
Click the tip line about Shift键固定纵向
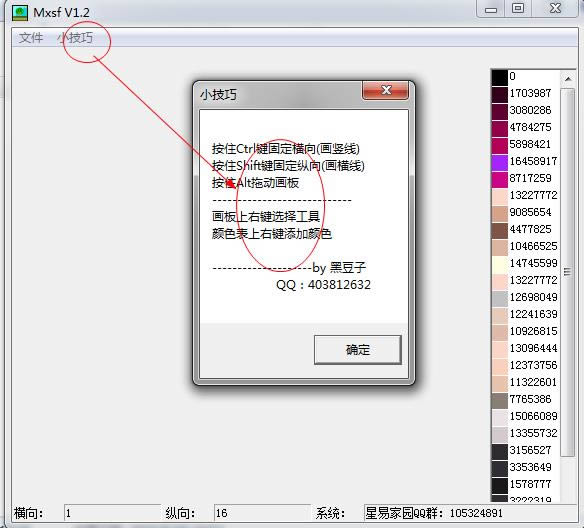pos(288,166)
